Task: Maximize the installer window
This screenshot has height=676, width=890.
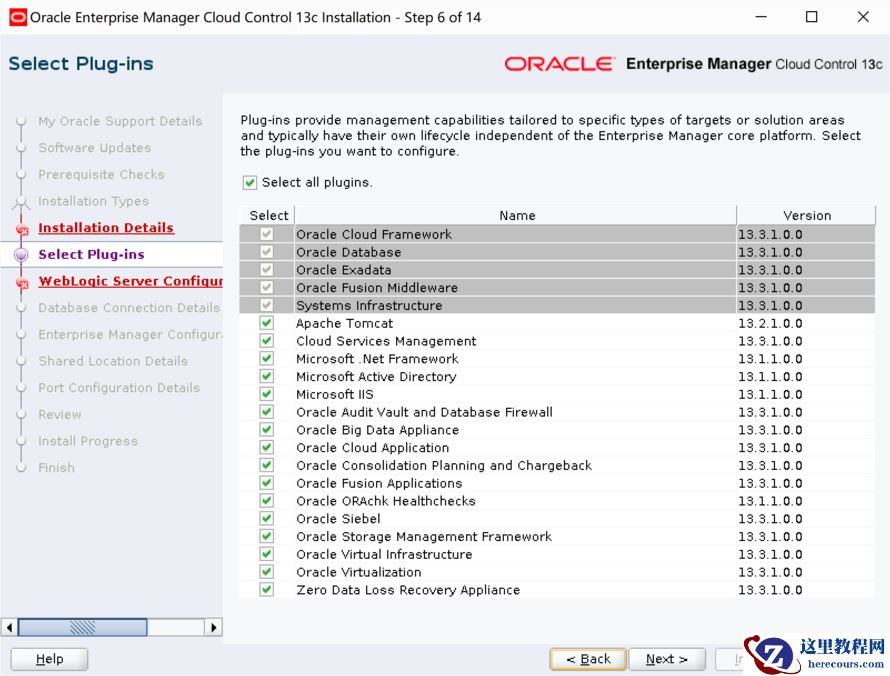Action: [812, 17]
